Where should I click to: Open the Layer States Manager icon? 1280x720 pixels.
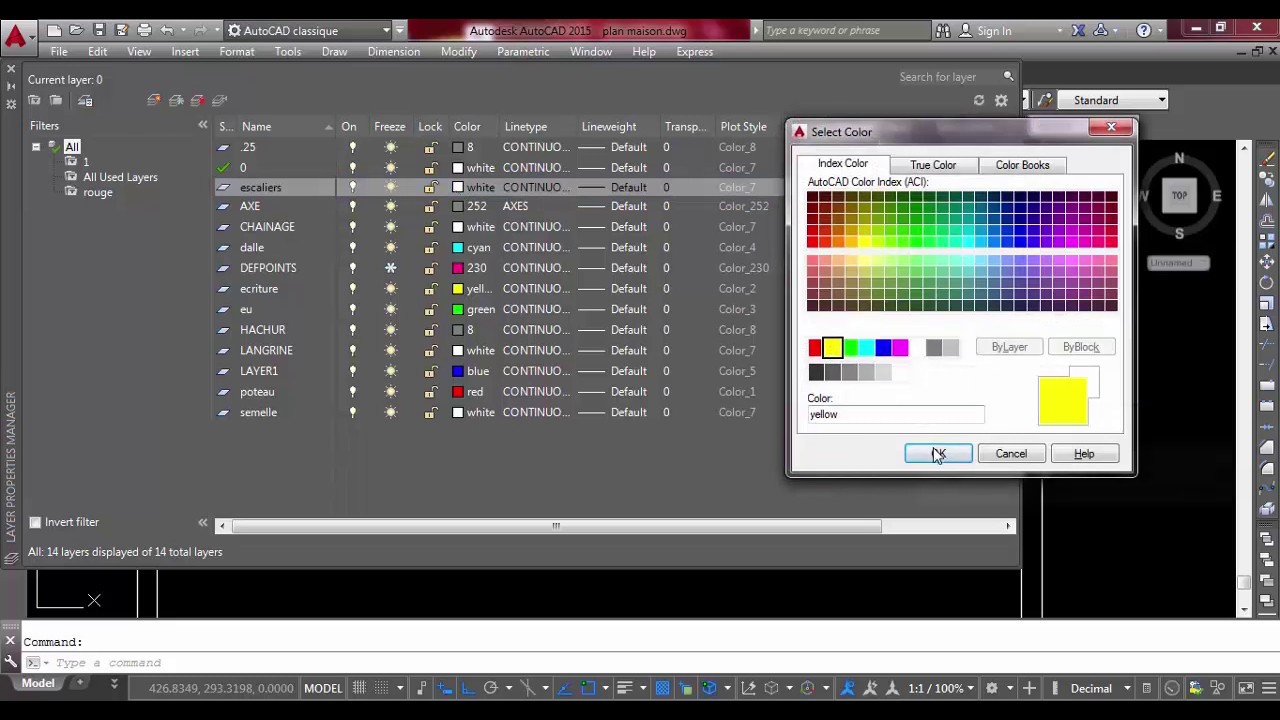pos(85,100)
